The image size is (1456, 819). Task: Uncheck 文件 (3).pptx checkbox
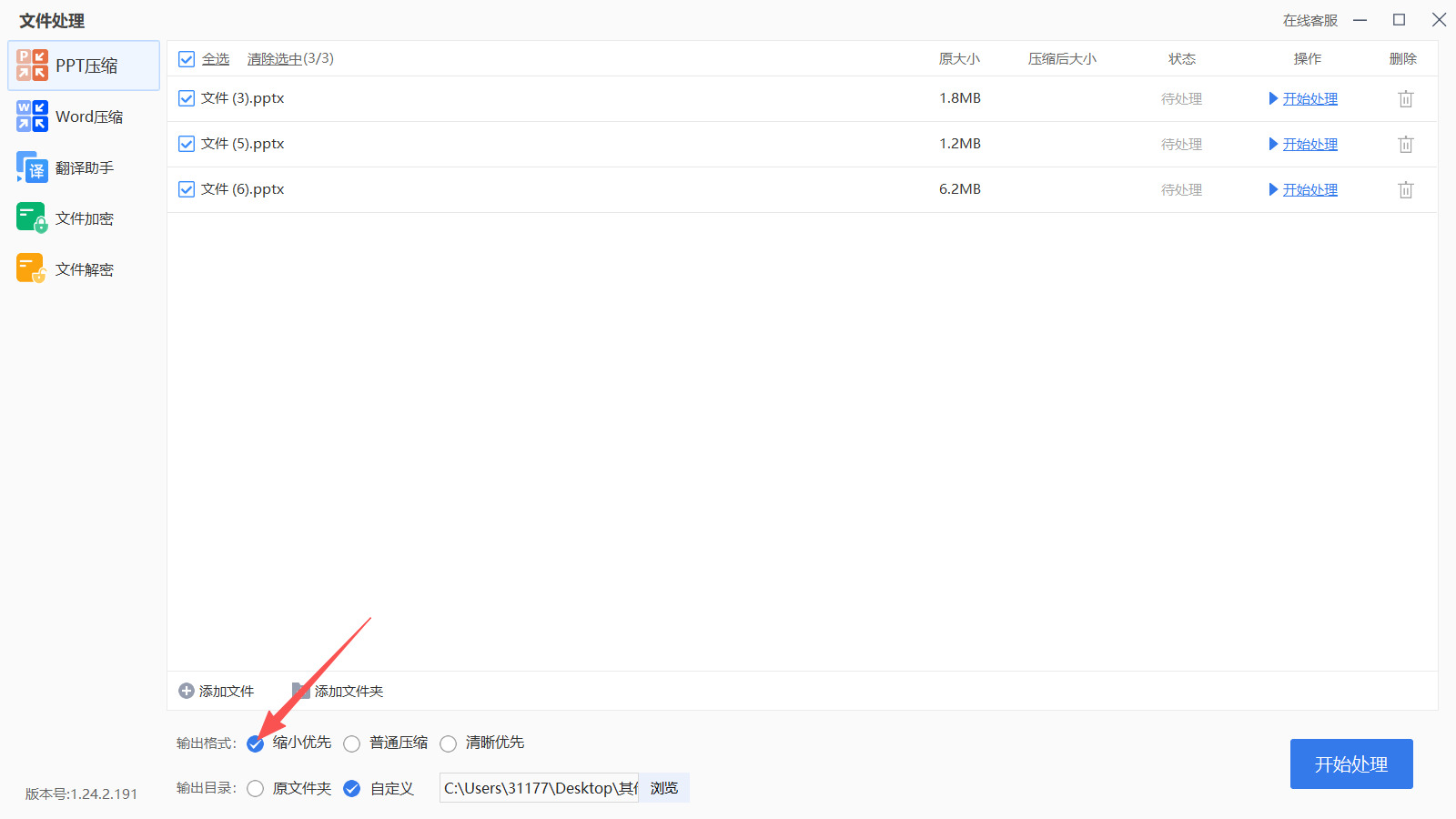click(x=187, y=98)
